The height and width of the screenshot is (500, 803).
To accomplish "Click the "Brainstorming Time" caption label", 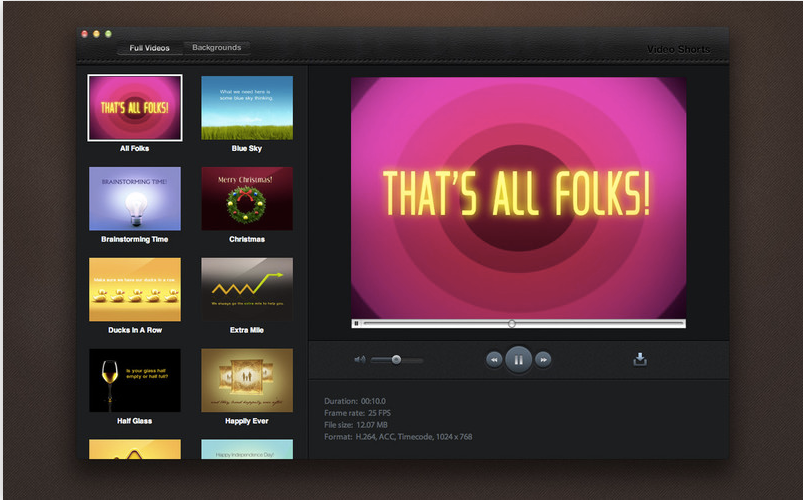I will click(135, 239).
